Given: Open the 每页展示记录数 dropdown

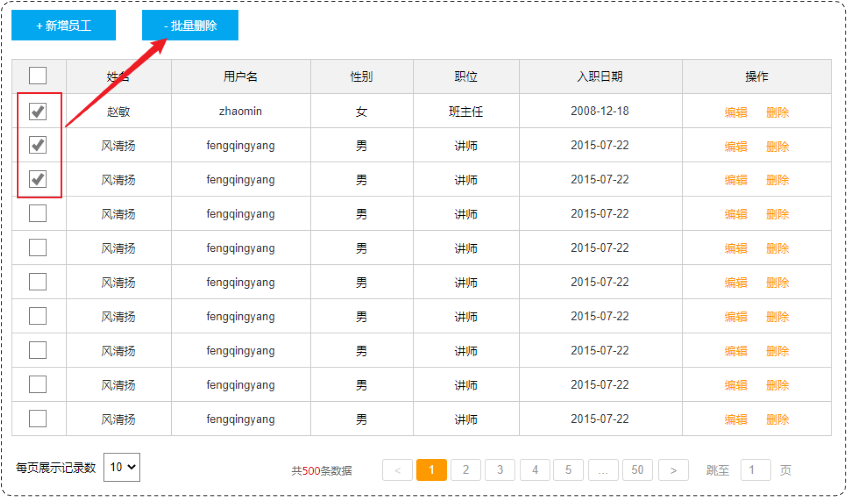Looking at the screenshot, I should [x=122, y=467].
